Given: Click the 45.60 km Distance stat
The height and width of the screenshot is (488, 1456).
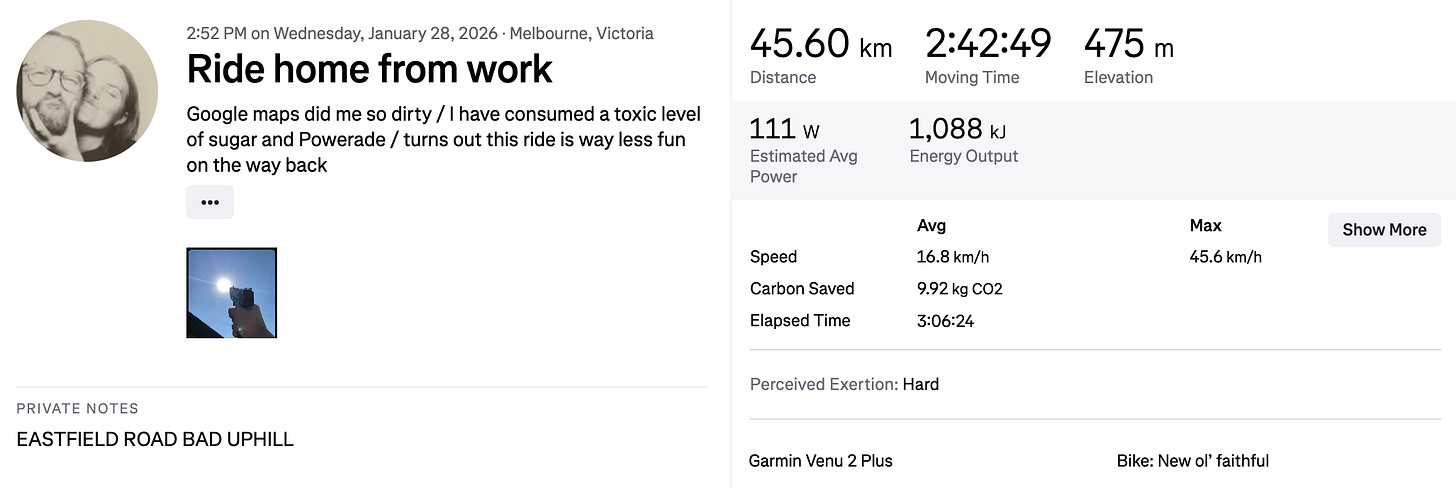Looking at the screenshot, I should tap(821, 55).
